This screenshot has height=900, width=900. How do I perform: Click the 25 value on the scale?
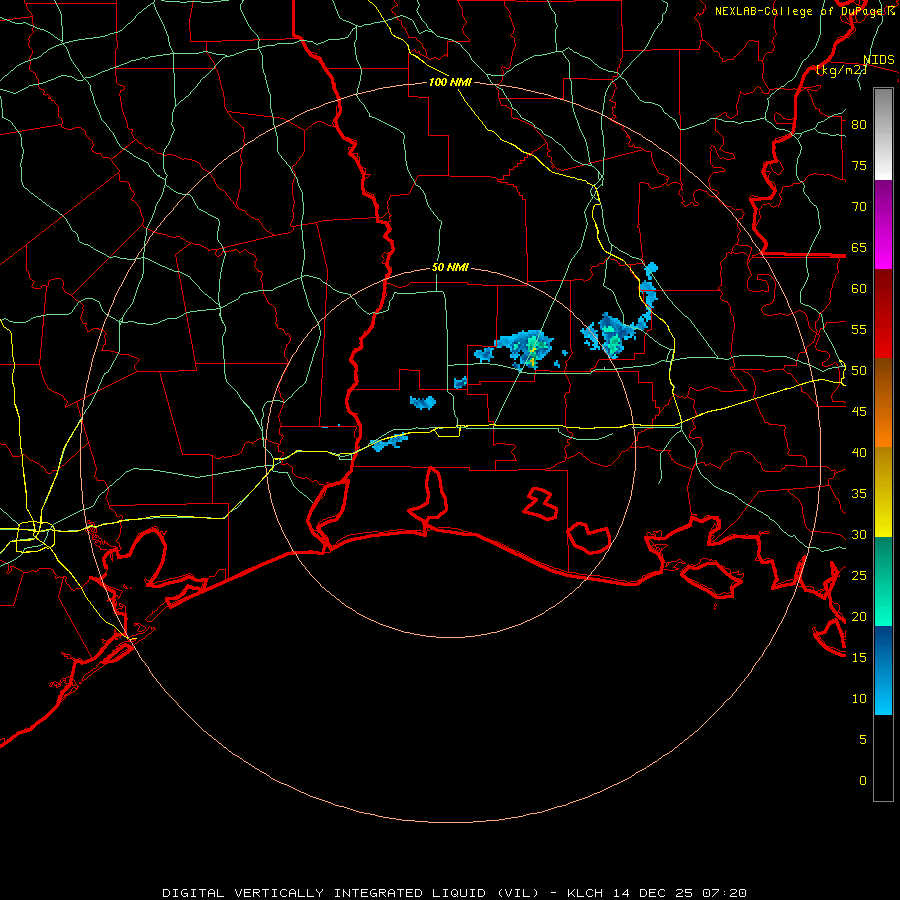click(859, 576)
